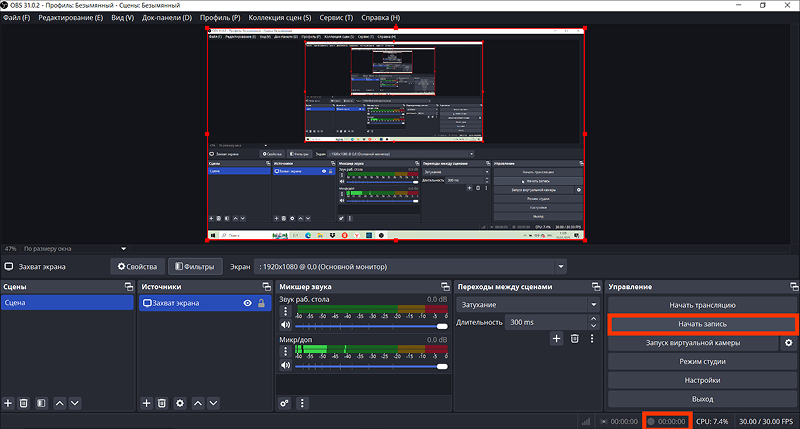Mute Микр/доп audio
The width and height of the screenshot is (800, 429).
point(285,365)
